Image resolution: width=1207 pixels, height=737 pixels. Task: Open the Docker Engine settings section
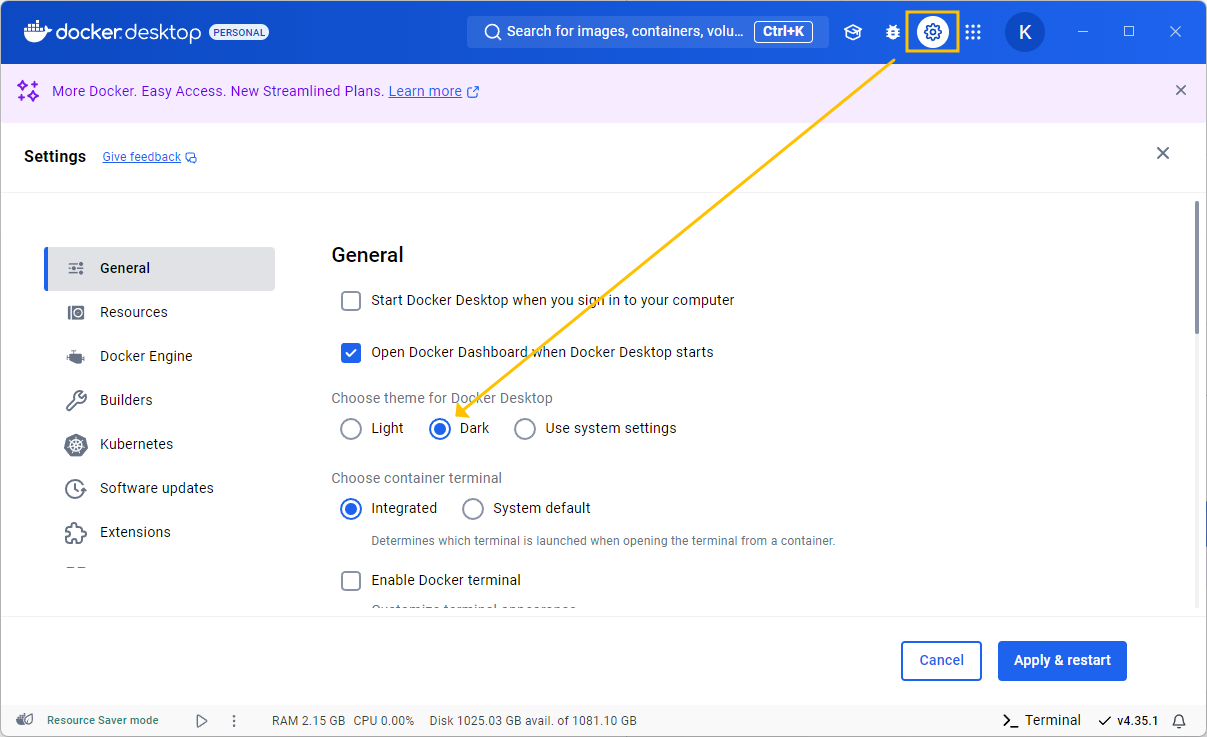[160, 356]
